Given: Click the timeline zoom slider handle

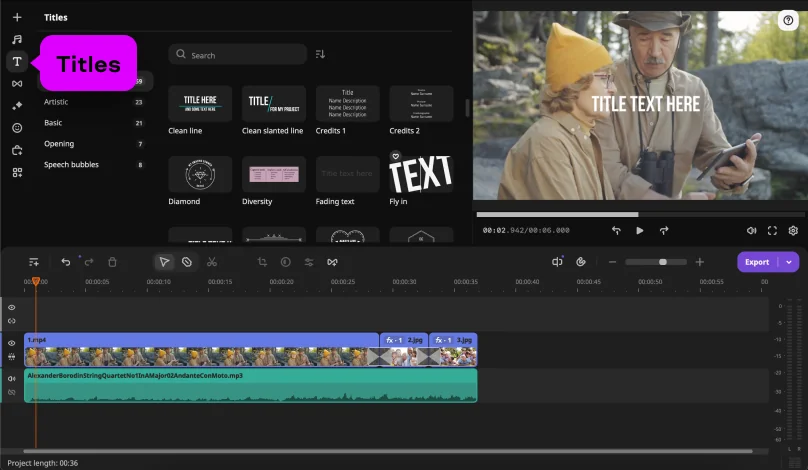Looking at the screenshot, I should [663, 262].
